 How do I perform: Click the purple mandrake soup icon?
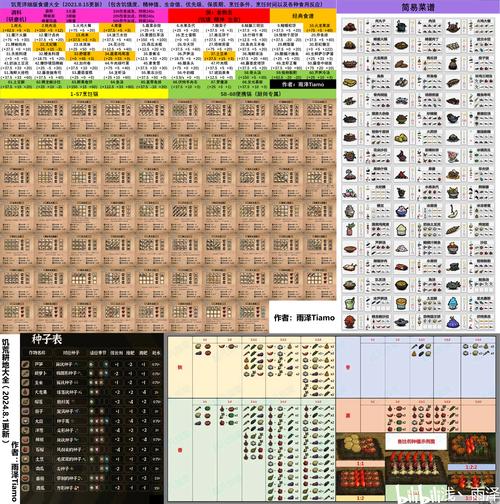(x=453, y=322)
